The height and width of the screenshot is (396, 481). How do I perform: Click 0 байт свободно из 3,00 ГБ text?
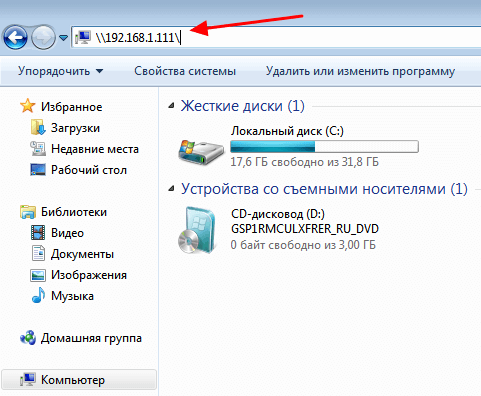click(x=303, y=245)
